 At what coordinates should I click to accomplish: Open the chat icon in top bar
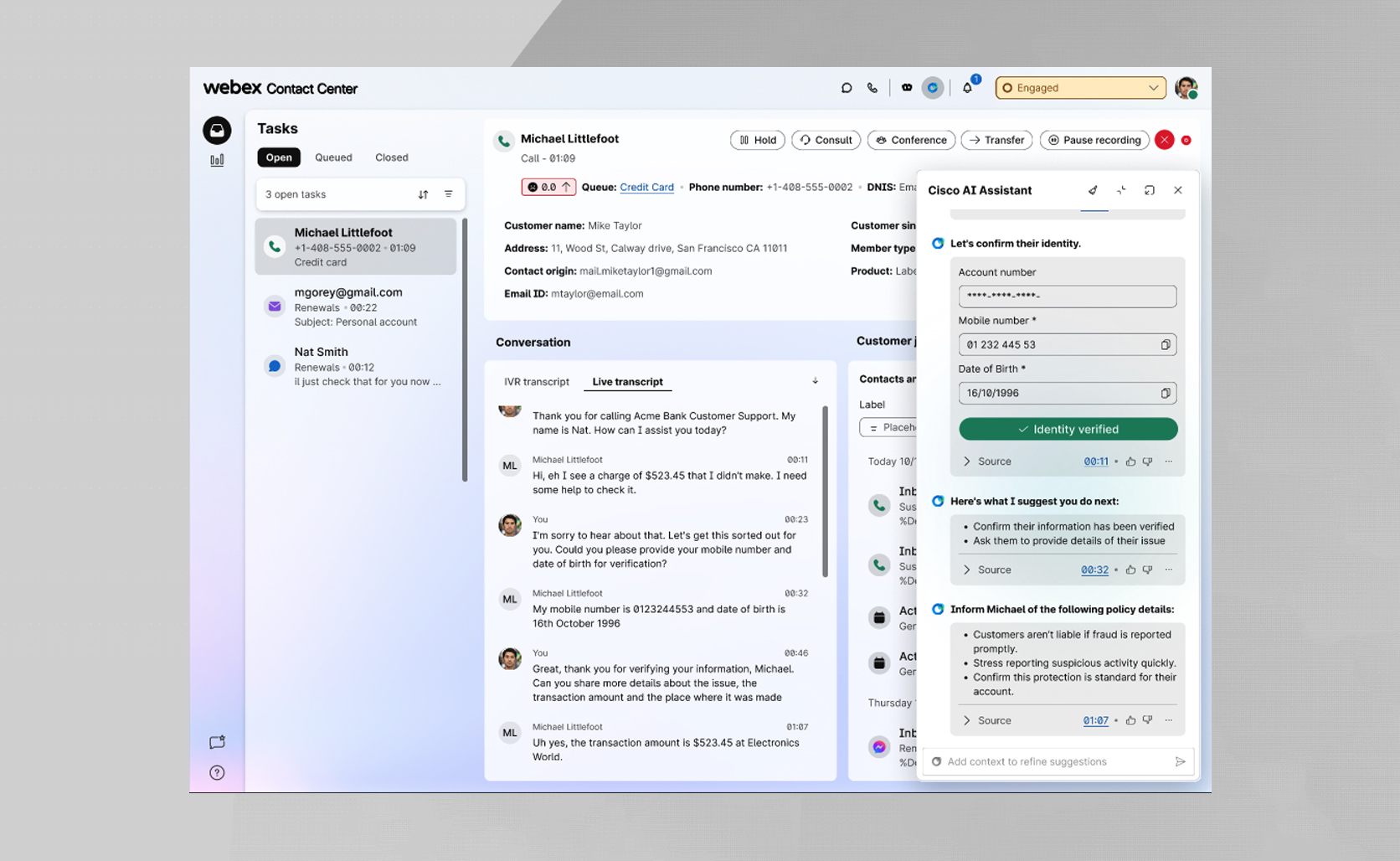[x=847, y=88]
